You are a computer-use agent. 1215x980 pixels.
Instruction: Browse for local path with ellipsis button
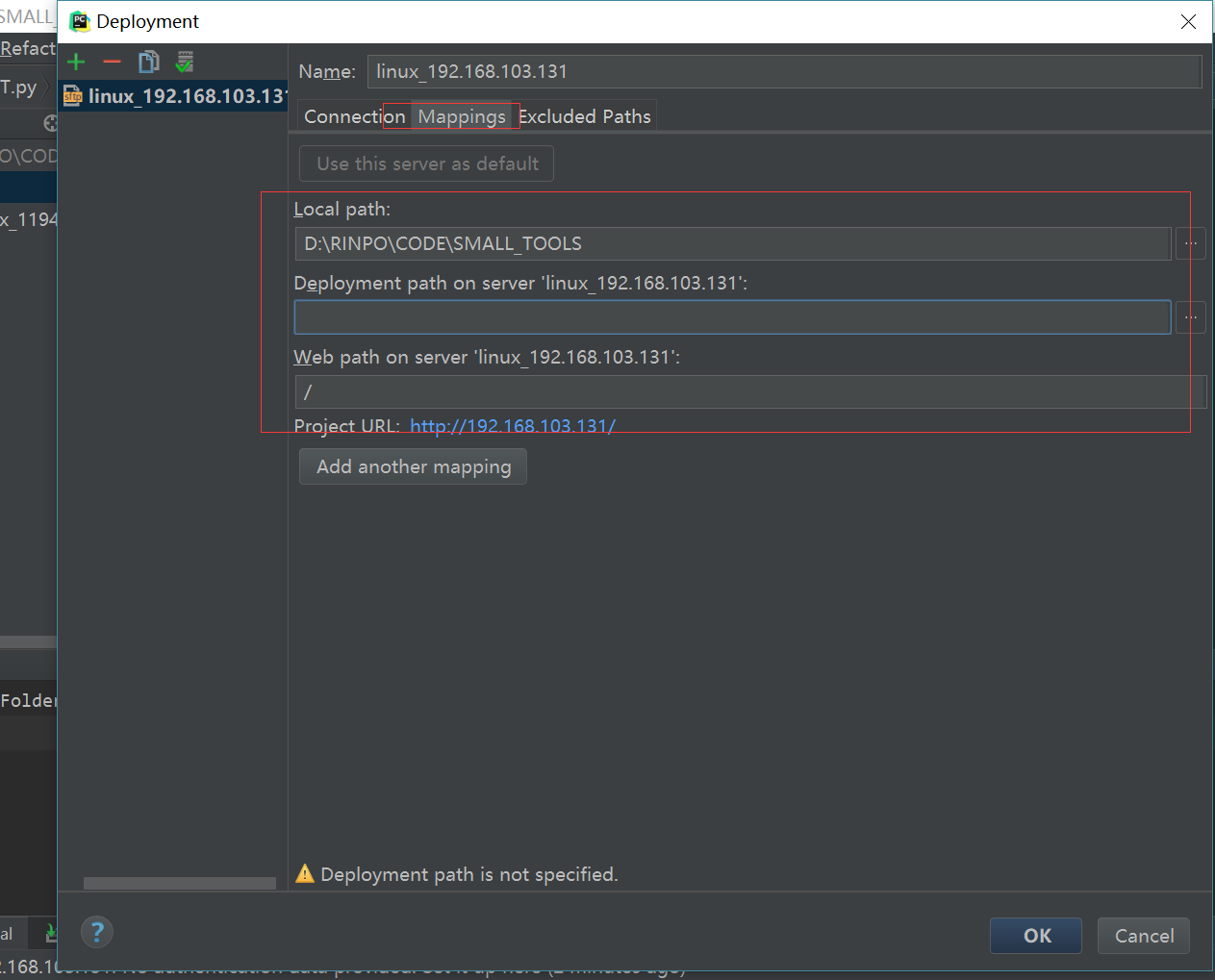point(1191,244)
